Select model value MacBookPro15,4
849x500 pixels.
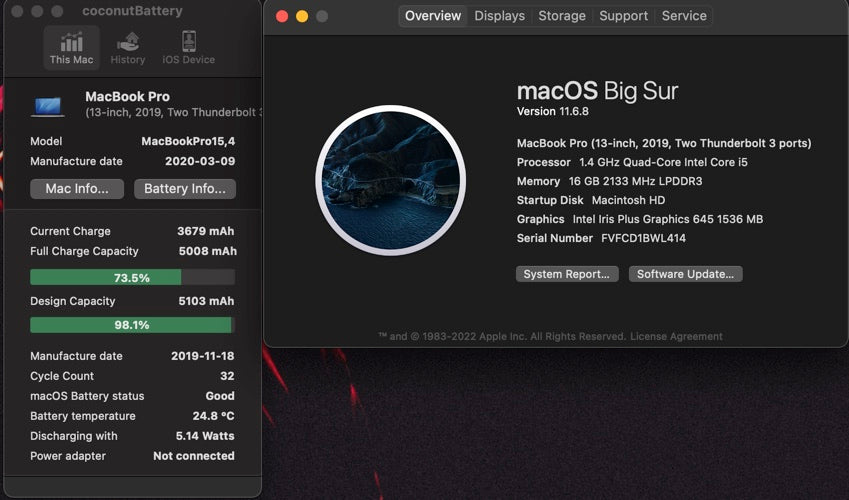[x=188, y=141]
